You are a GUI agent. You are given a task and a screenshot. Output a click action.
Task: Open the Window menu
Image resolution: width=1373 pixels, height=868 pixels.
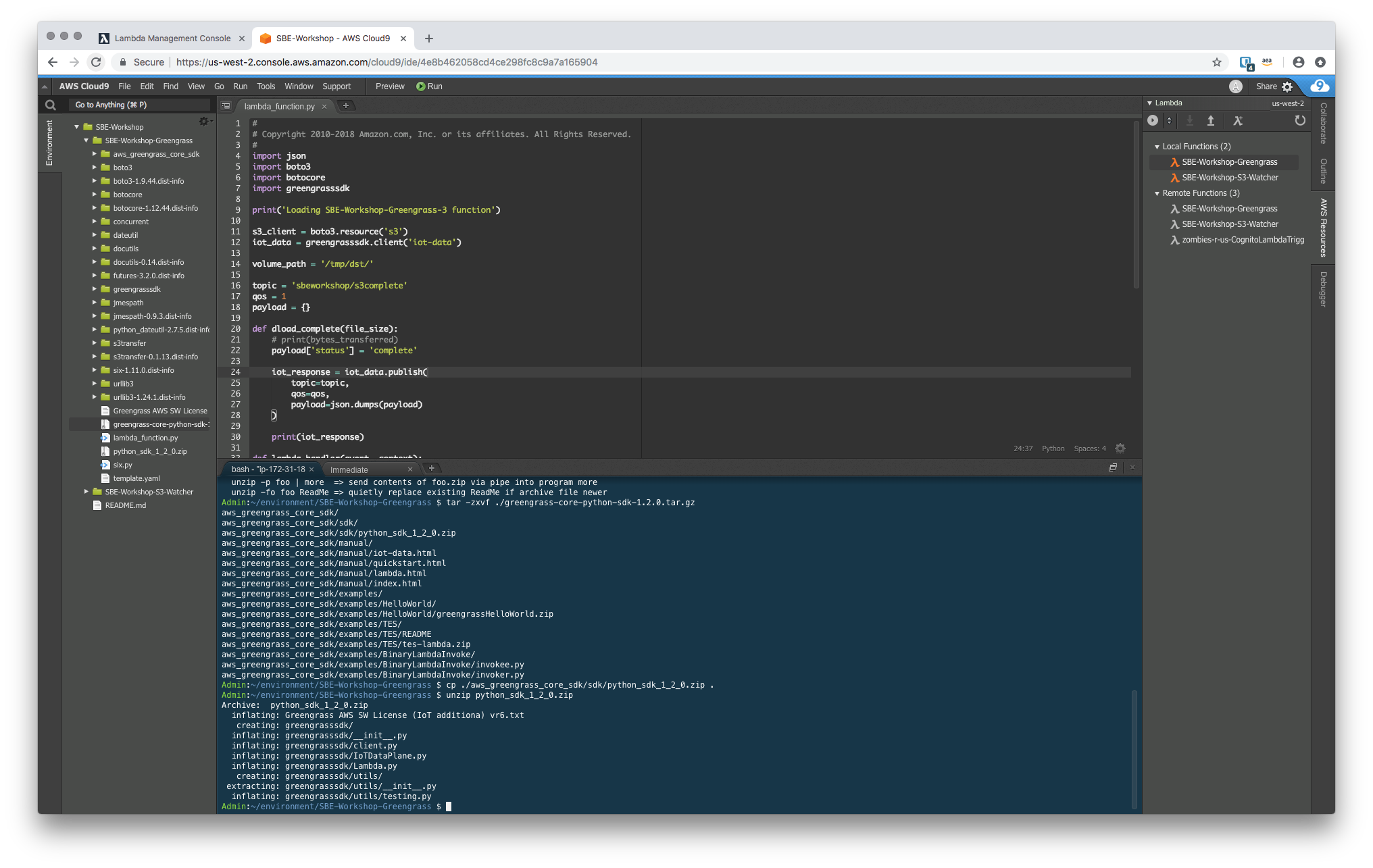pyautogui.click(x=299, y=86)
